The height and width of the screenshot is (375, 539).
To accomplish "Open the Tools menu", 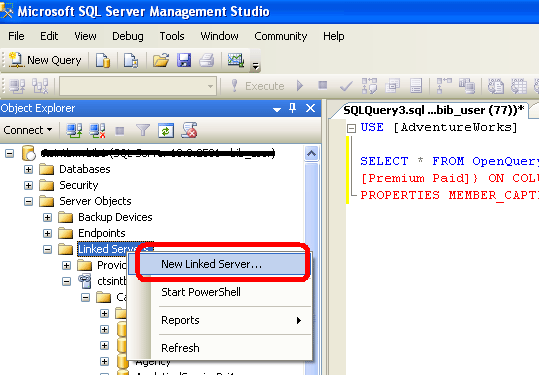I will (172, 36).
